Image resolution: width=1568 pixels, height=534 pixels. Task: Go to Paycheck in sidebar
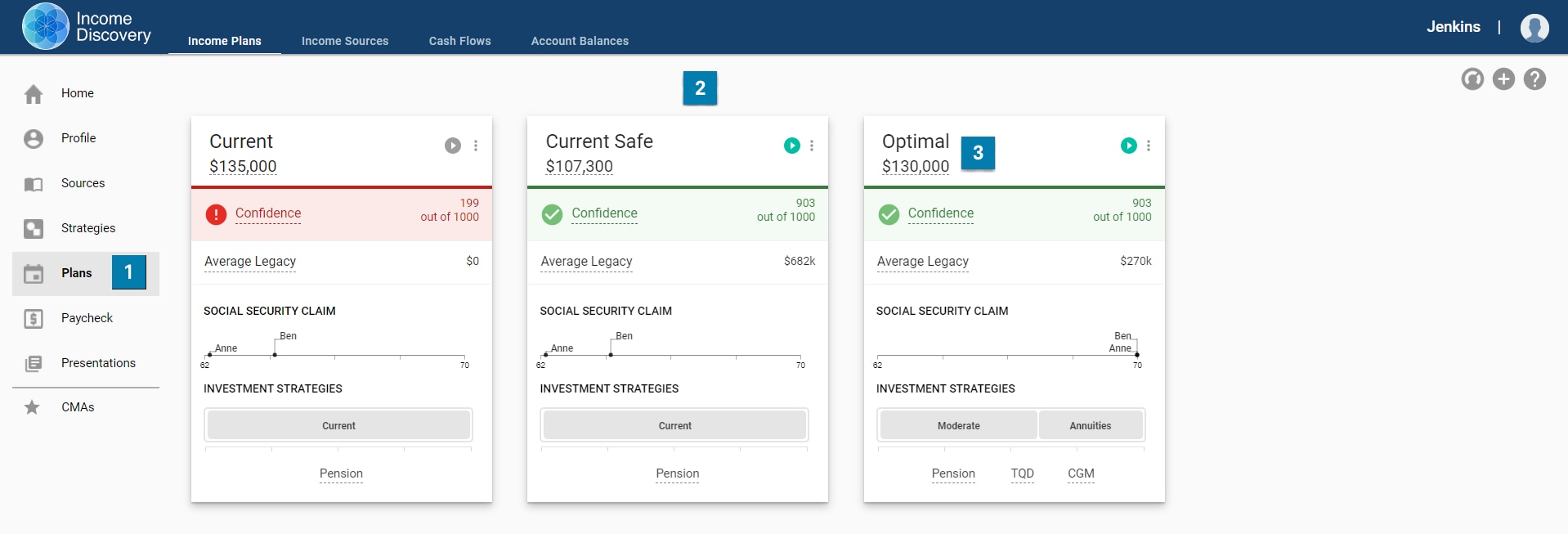87,318
